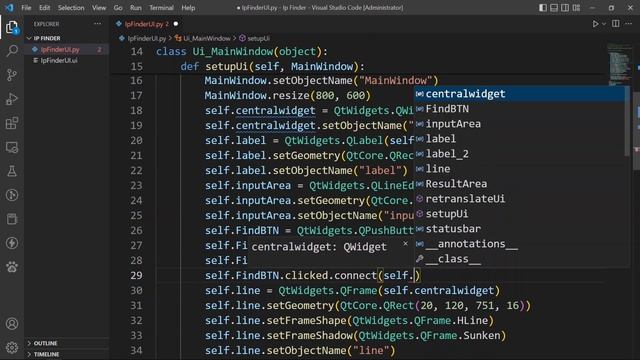Toggle primary side bar layout icon

tap(542, 8)
